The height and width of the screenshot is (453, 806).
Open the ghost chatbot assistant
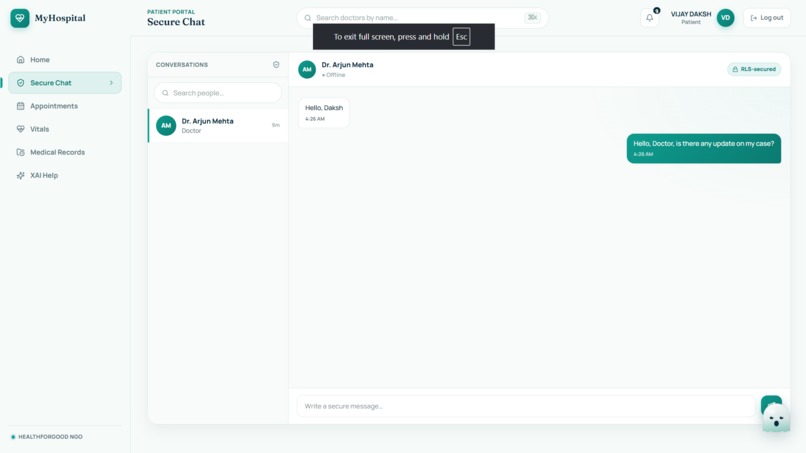tap(776, 419)
